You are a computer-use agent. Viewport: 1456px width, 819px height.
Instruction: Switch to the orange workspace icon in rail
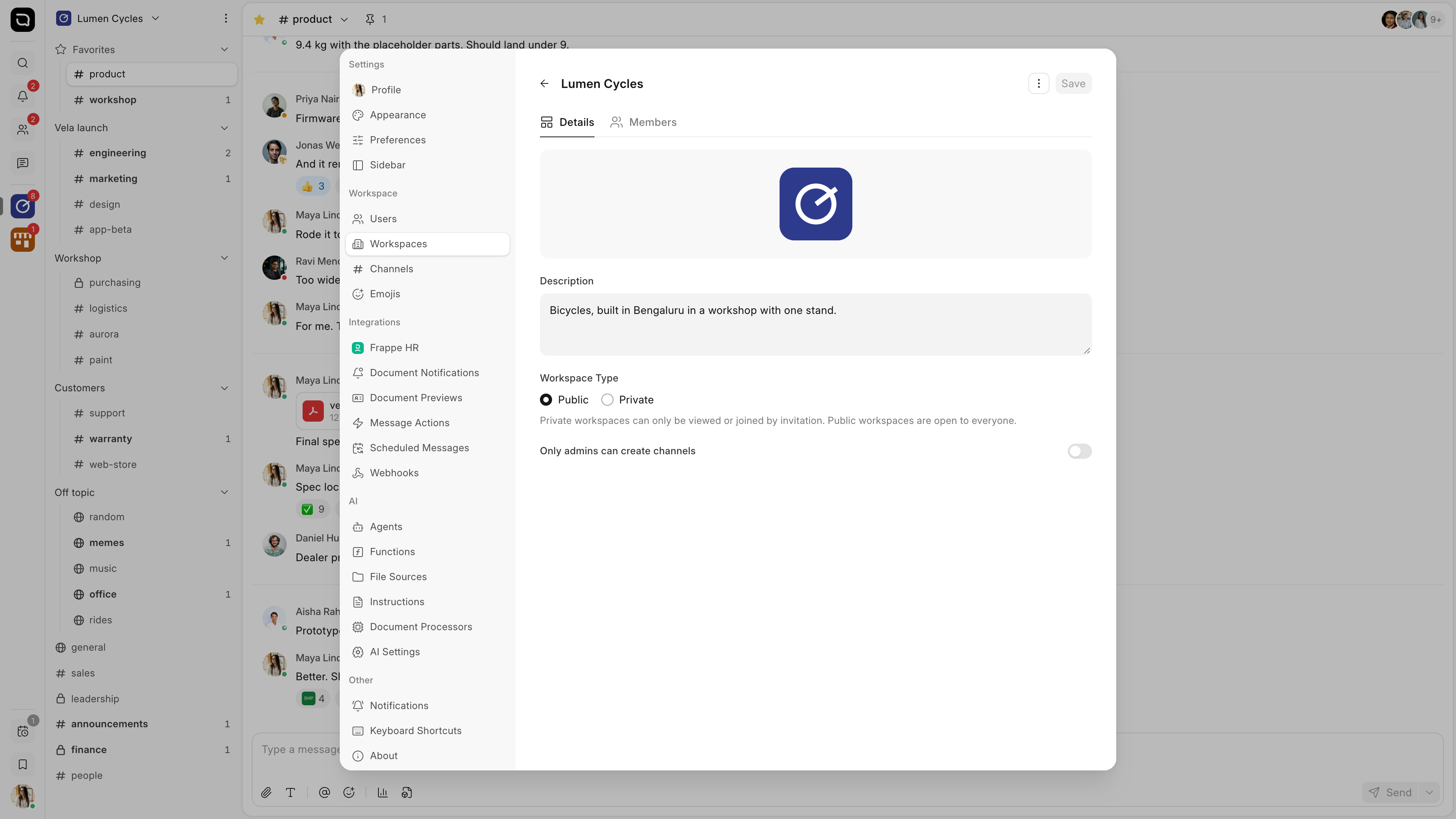point(23,240)
